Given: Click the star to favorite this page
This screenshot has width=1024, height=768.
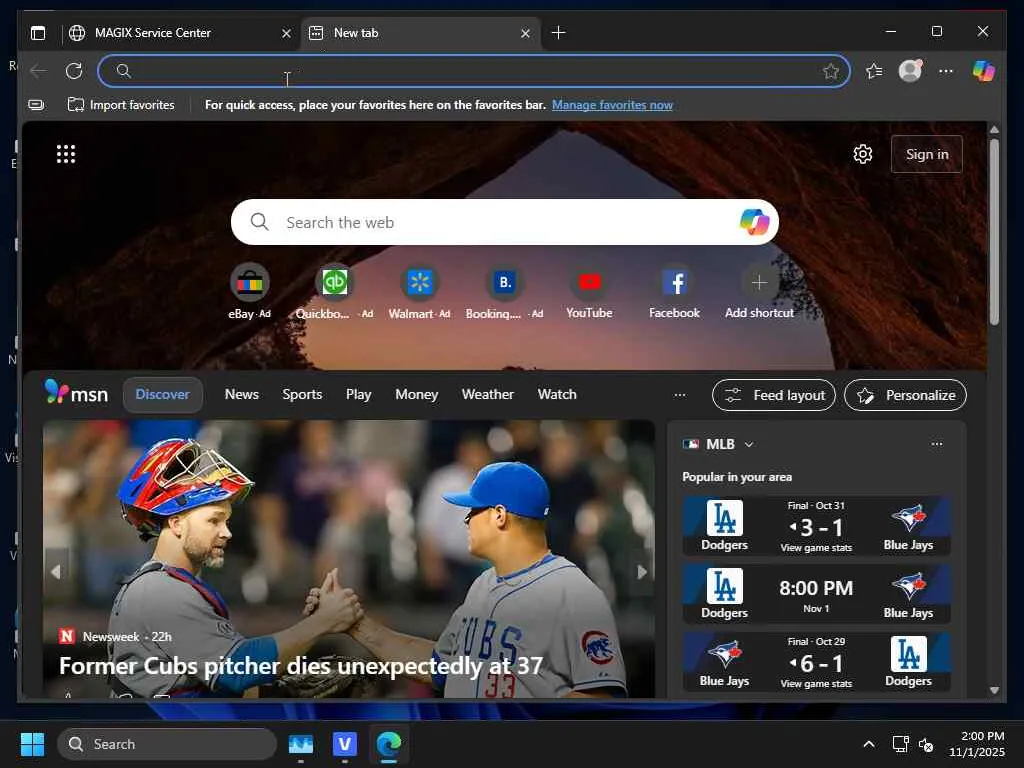Looking at the screenshot, I should (830, 71).
